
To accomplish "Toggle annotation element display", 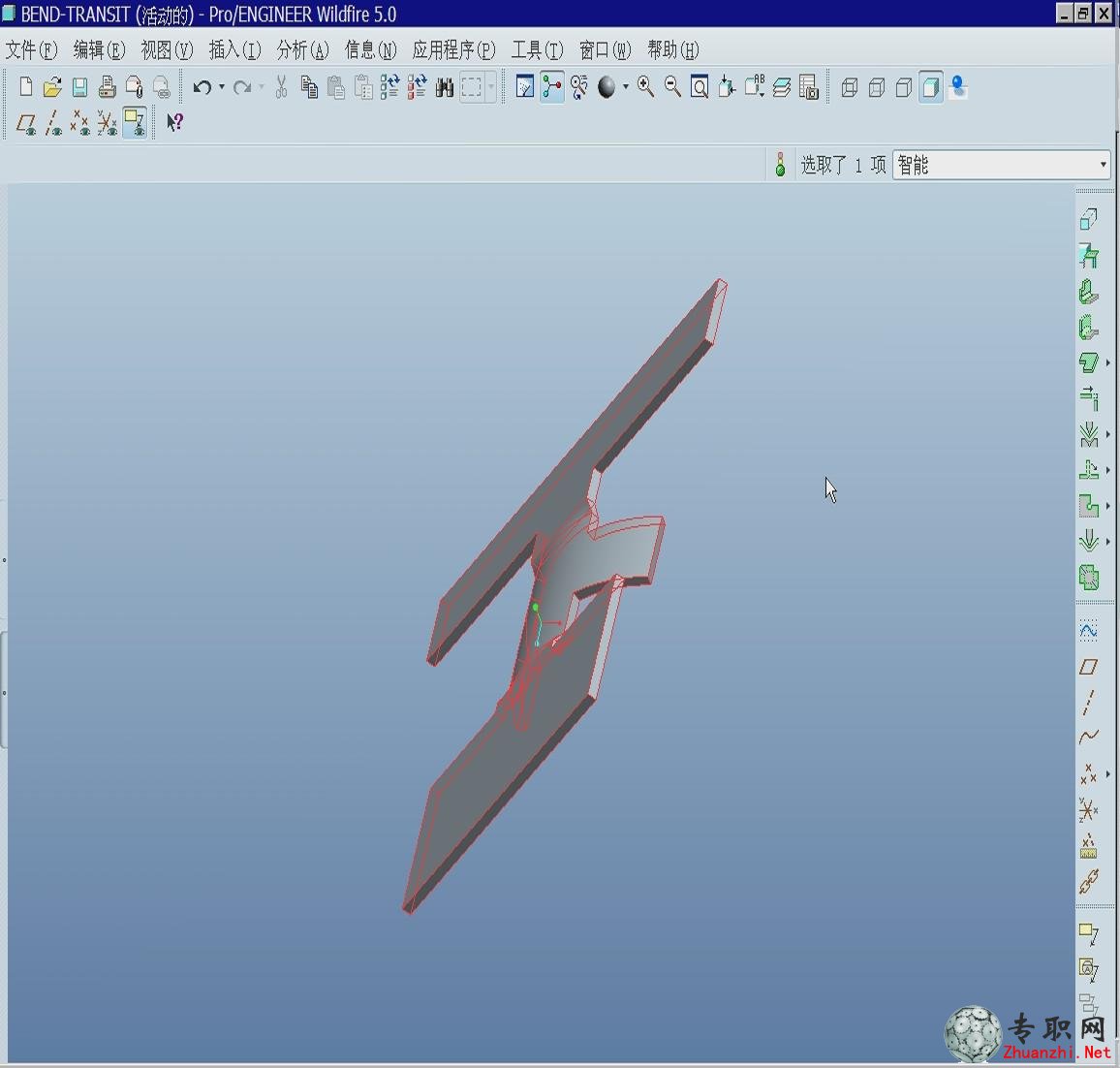I will (135, 123).
